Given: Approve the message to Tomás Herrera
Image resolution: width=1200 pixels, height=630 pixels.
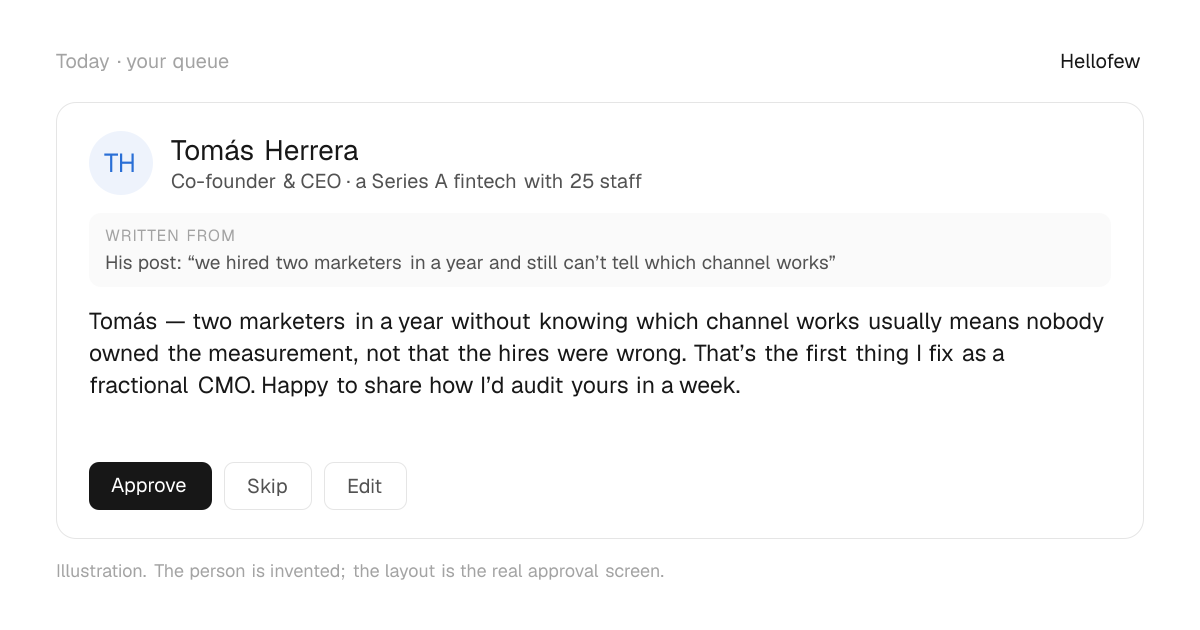Looking at the screenshot, I should tap(150, 486).
